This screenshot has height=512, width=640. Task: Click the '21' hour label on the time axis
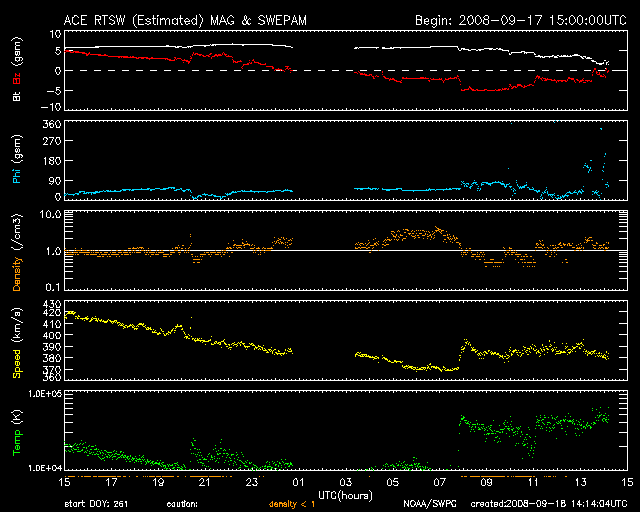204,483
